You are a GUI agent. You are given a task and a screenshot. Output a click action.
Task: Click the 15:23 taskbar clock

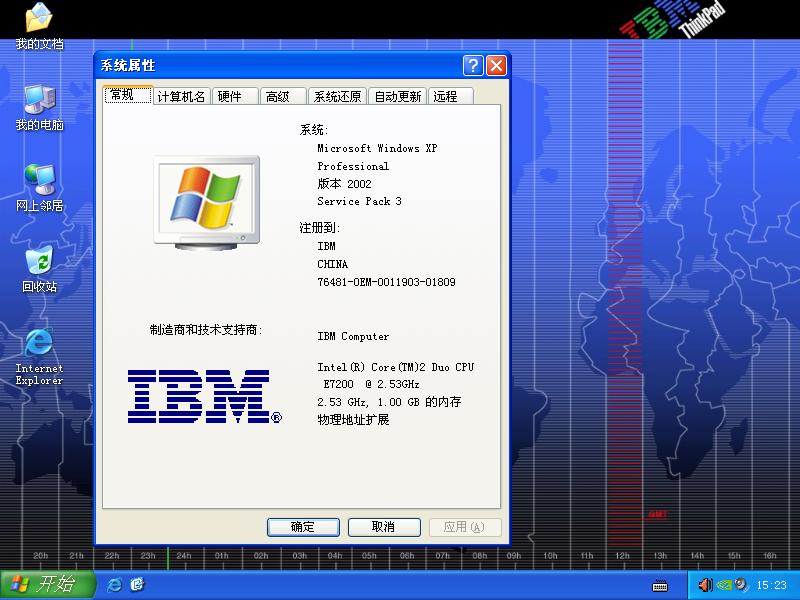(771, 585)
